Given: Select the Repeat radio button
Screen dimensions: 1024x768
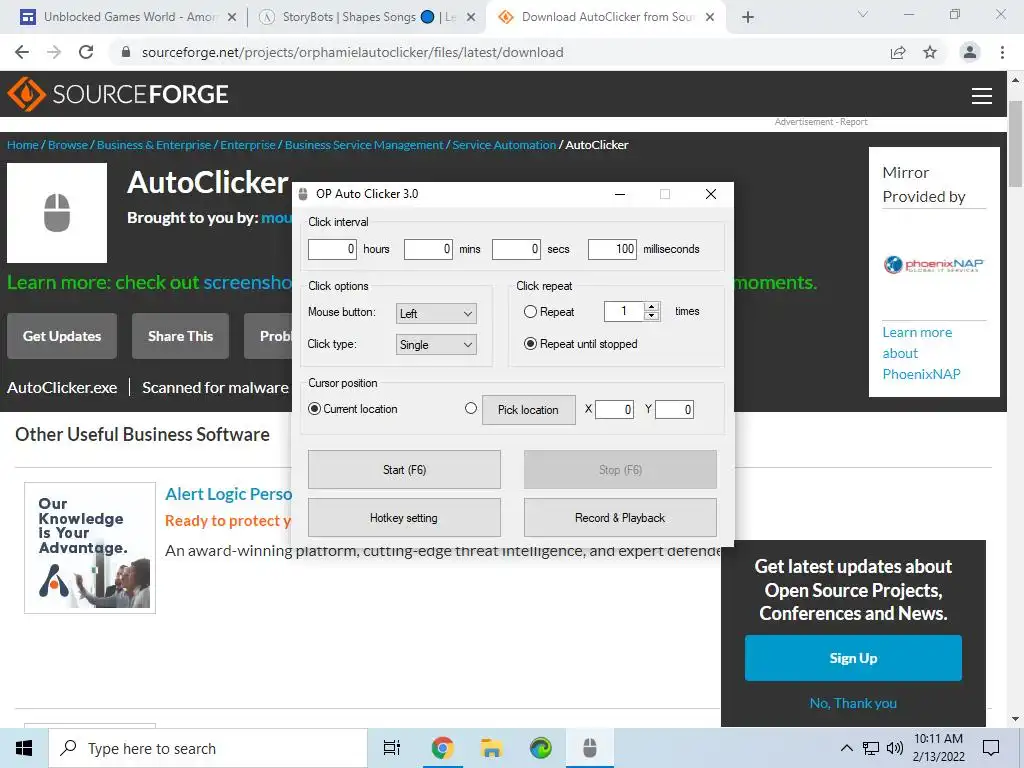Looking at the screenshot, I should point(530,312).
